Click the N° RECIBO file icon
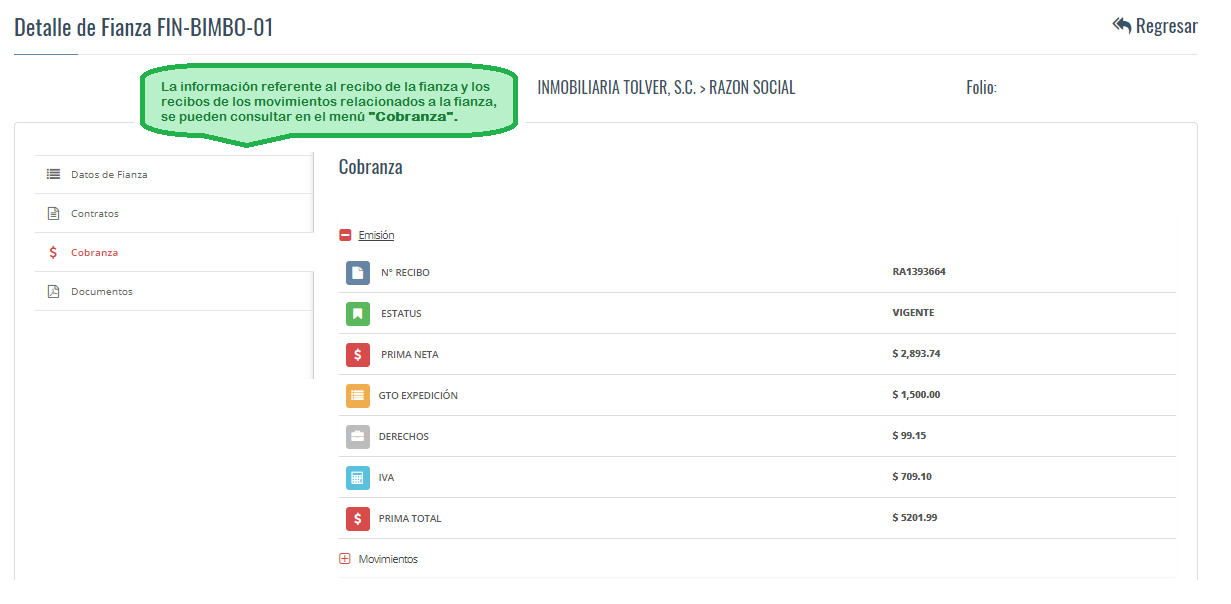 358,272
